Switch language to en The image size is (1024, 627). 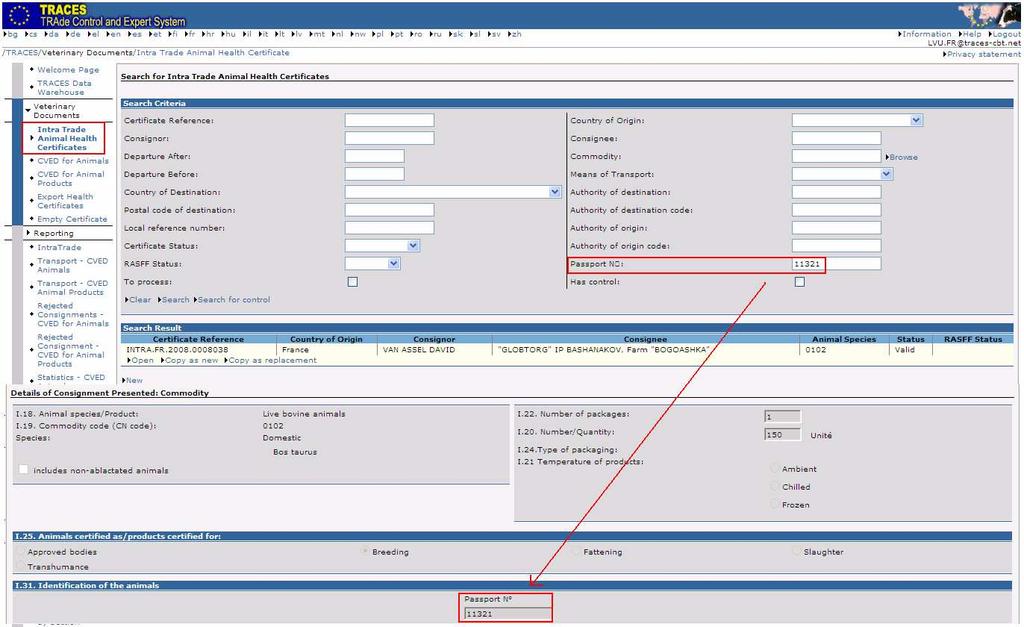[115, 34]
